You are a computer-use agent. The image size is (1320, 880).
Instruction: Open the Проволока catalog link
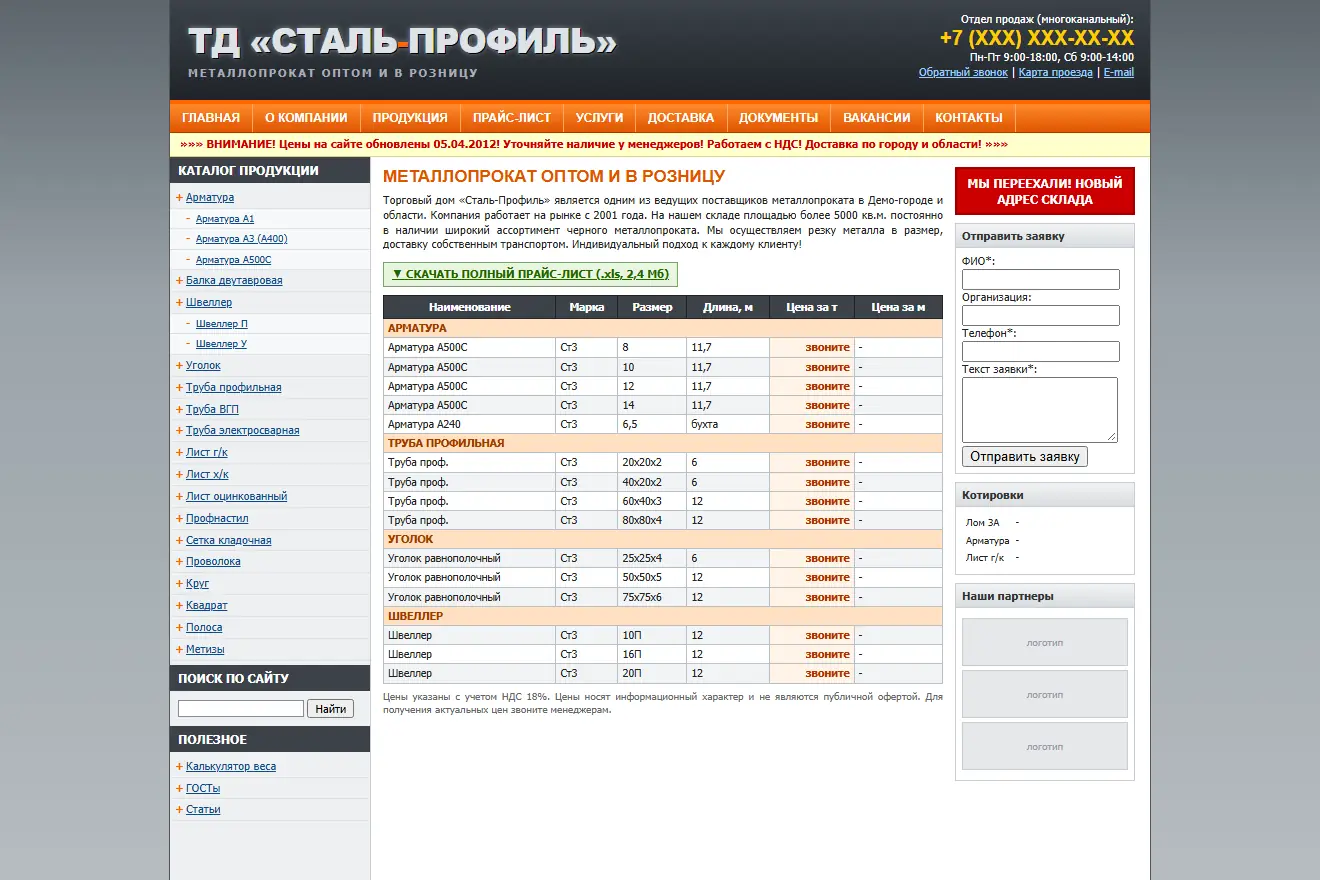pos(213,561)
